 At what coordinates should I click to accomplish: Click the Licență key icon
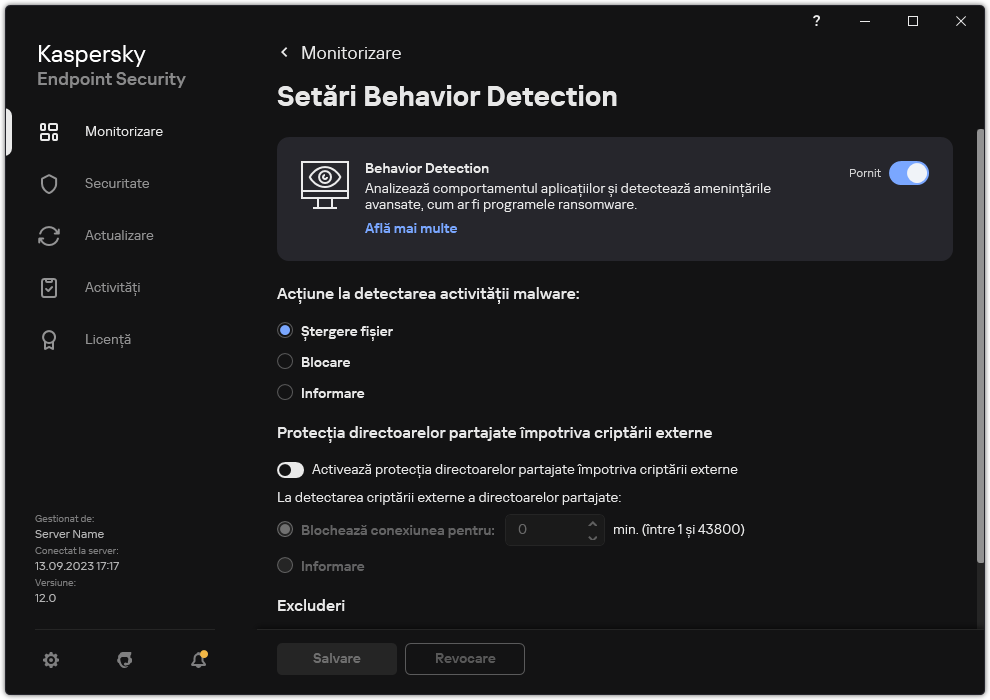(x=49, y=339)
